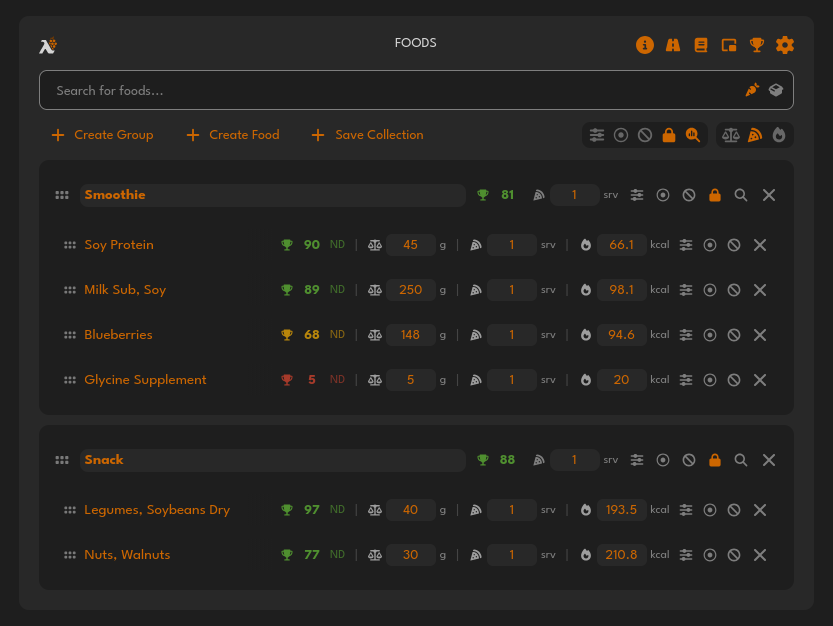
Task: Open Glycine Supplement sliders settings
Action: coord(686,380)
